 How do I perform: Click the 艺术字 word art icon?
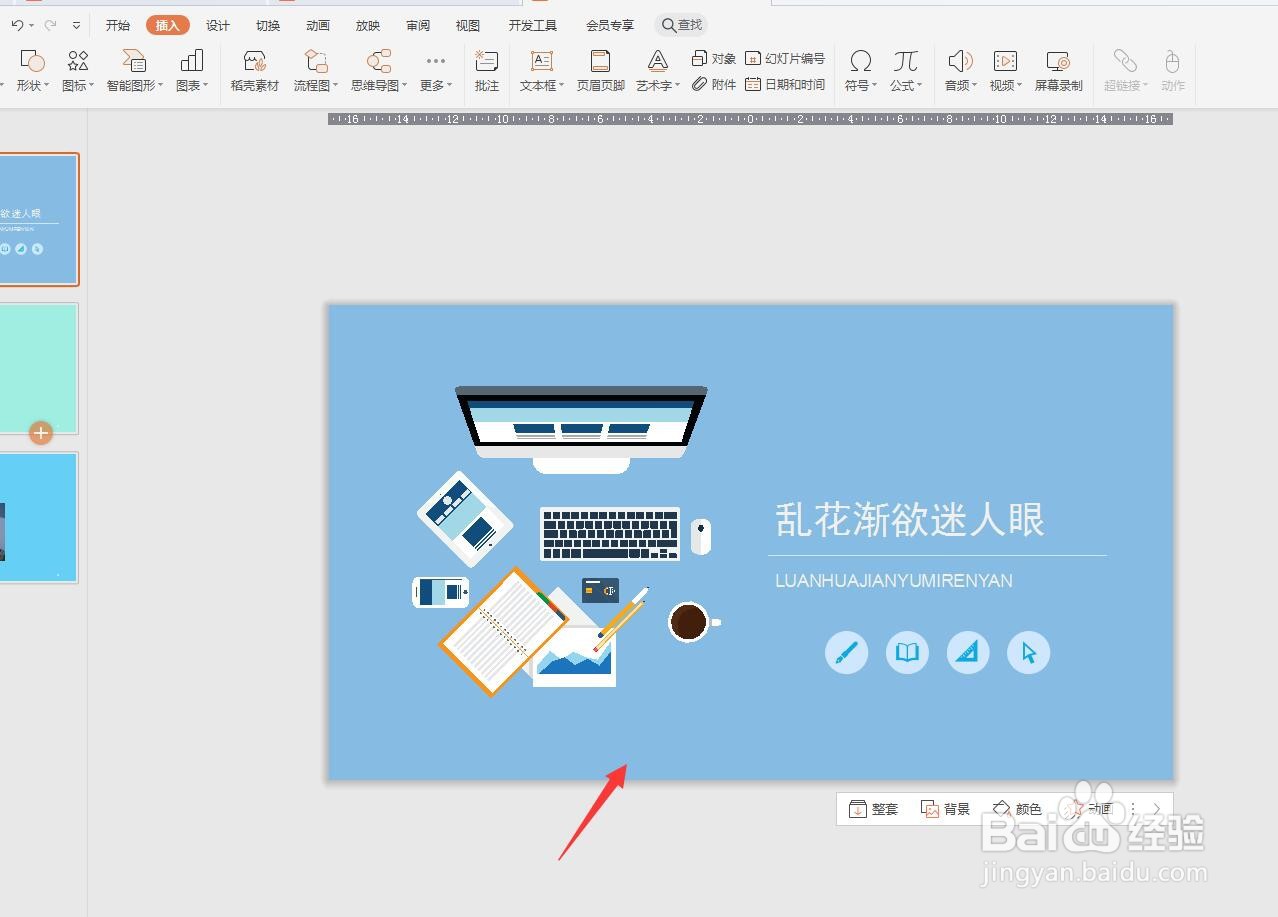[x=657, y=62]
